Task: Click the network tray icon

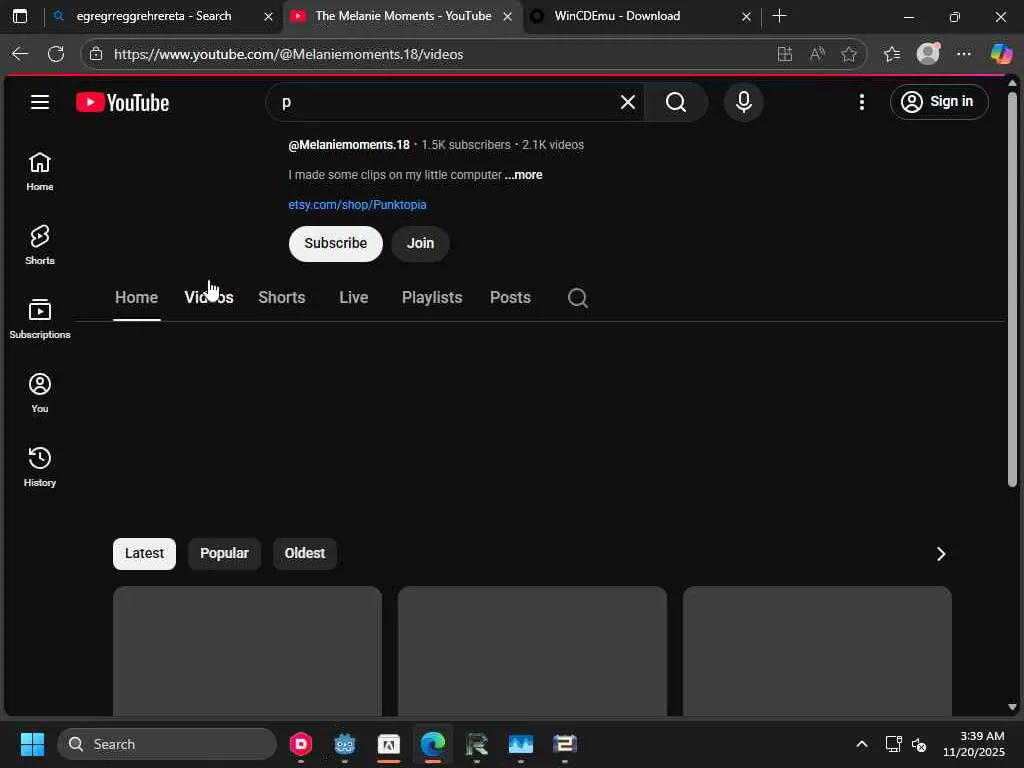Action: pyautogui.click(x=893, y=744)
